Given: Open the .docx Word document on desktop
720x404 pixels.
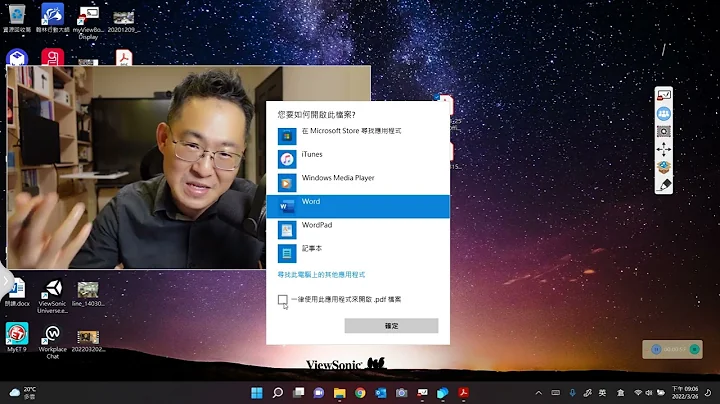Looking at the screenshot, I should coord(17,292).
